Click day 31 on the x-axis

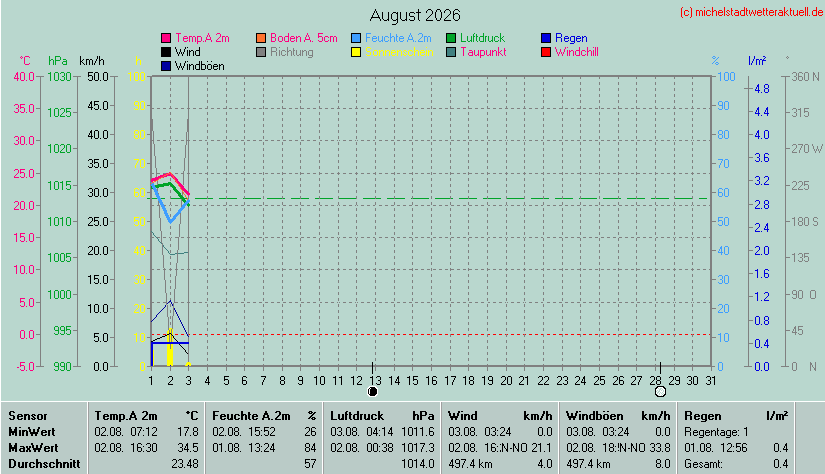pos(711,380)
